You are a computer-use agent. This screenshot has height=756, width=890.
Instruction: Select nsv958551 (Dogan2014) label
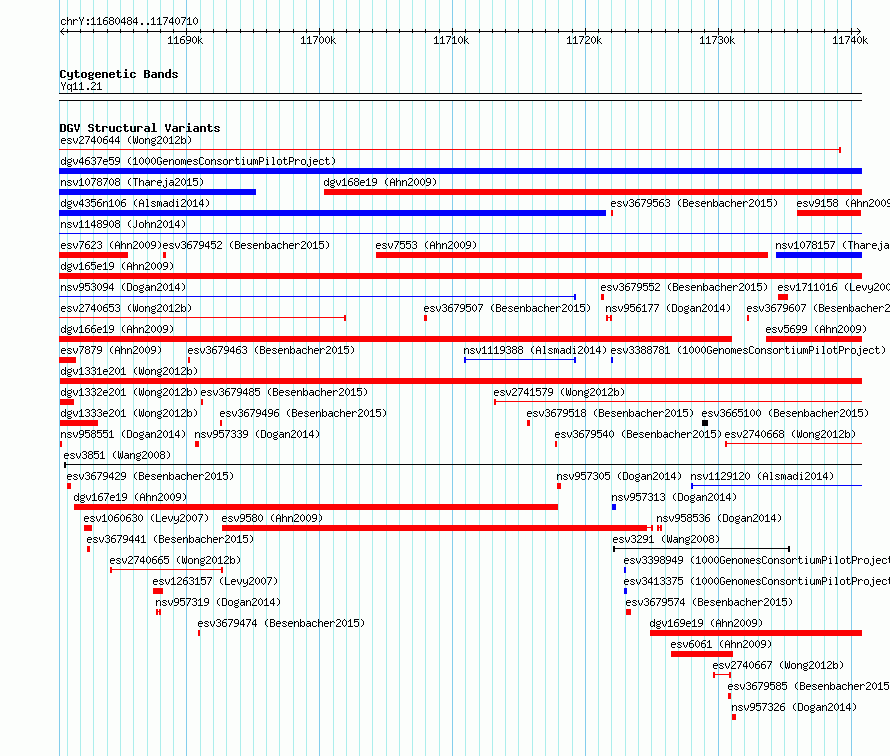click(123, 434)
